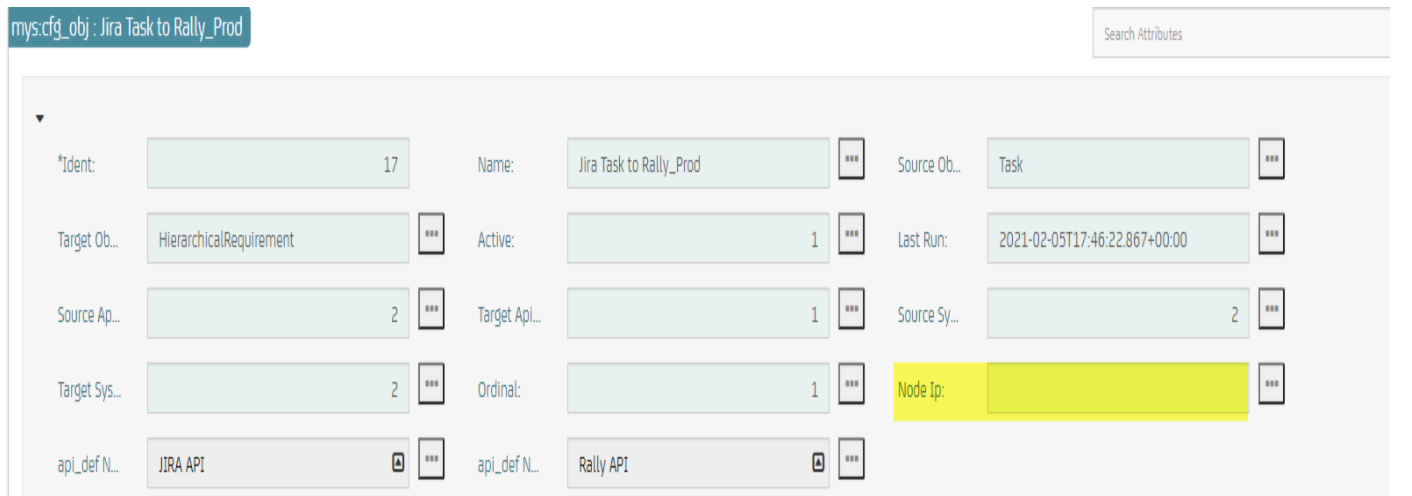Click ellipsis button next to Last Run
1412x496 pixels.
[1271, 236]
